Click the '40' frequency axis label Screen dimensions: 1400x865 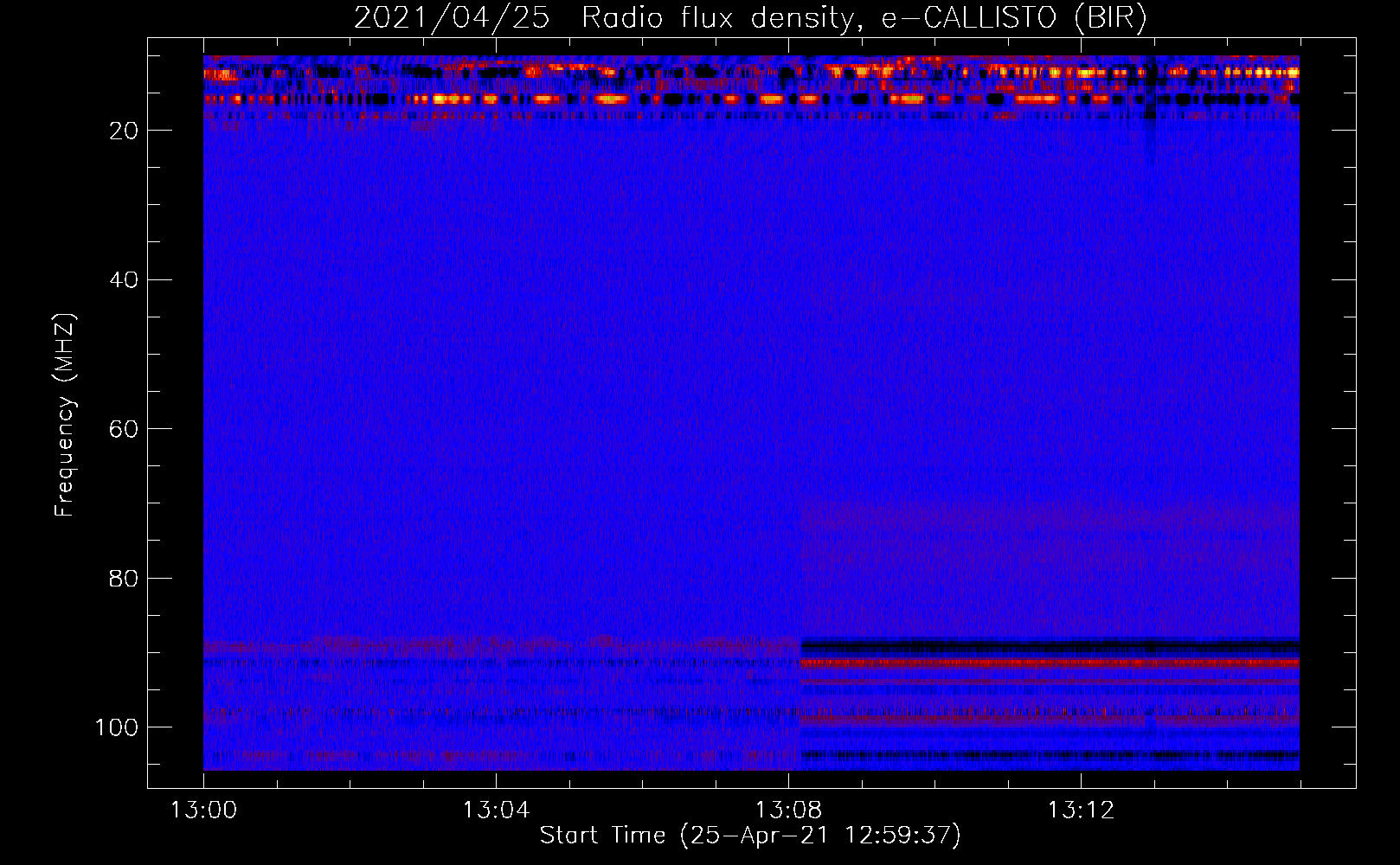(x=124, y=279)
